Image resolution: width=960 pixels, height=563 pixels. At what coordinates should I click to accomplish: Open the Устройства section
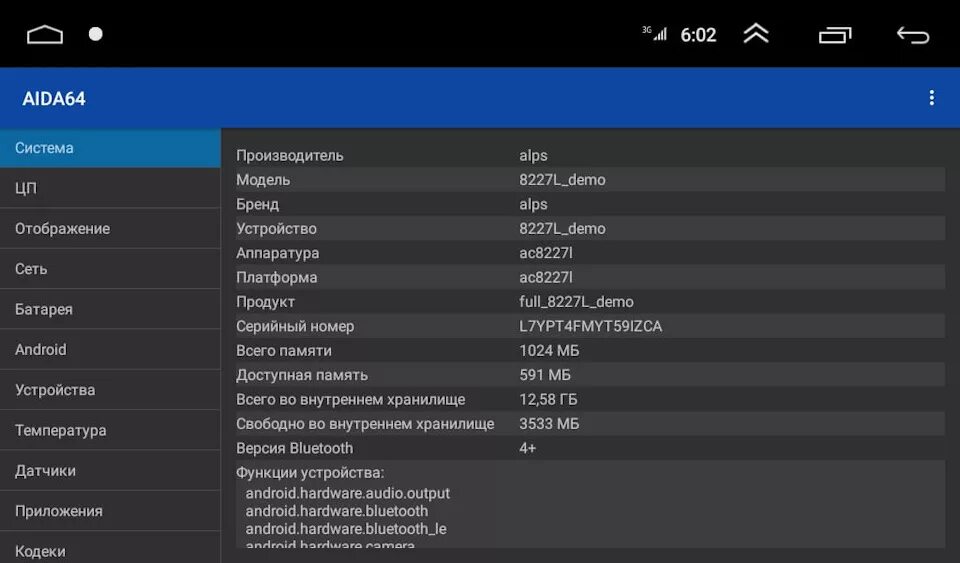click(110, 390)
